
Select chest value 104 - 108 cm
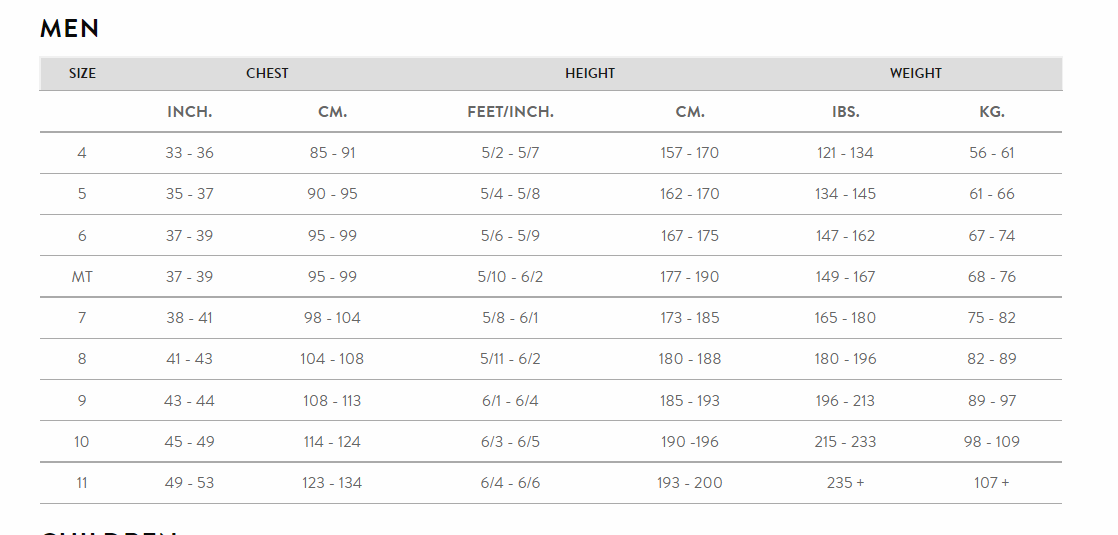click(332, 359)
